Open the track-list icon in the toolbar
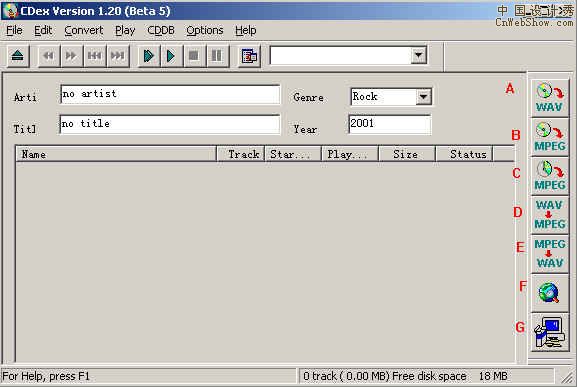Viewport: 577px width, 387px height. pos(249,56)
